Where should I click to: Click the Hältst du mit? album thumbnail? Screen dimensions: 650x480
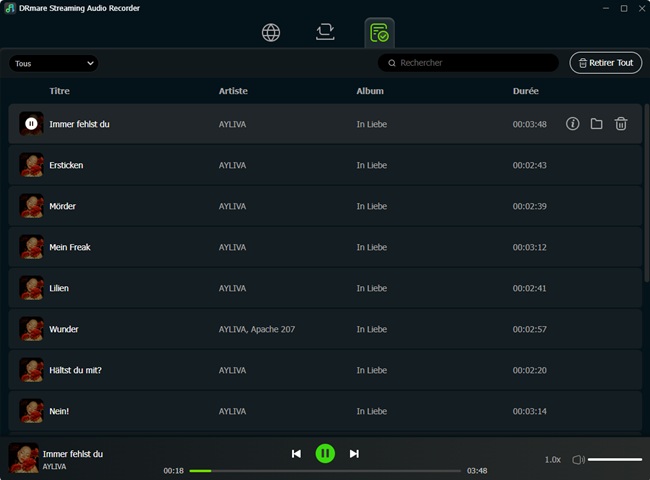pos(31,370)
